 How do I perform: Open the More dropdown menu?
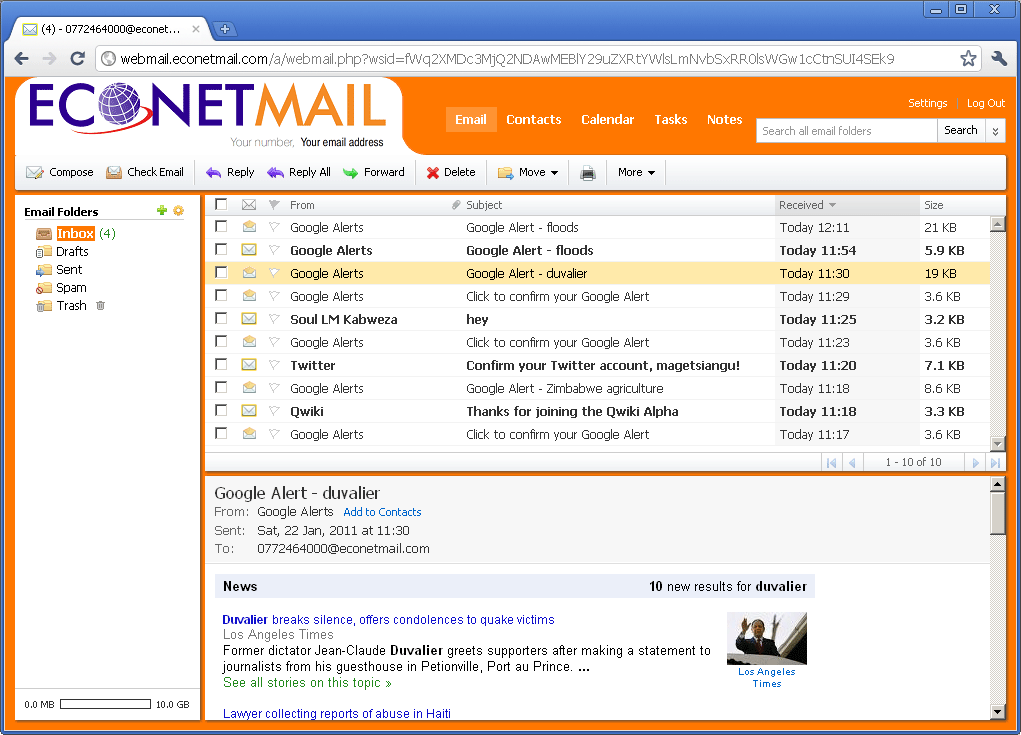tap(636, 173)
